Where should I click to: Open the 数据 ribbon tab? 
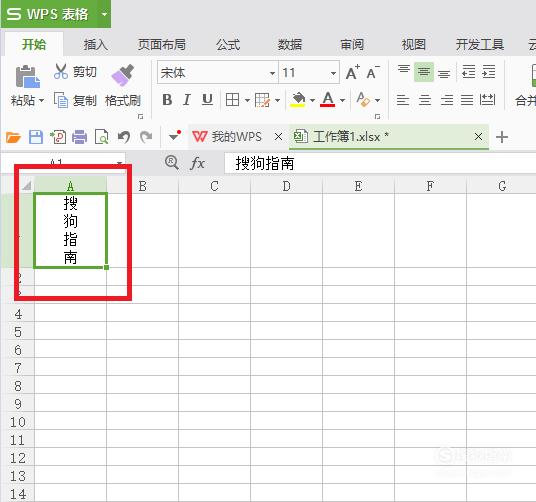pos(290,44)
